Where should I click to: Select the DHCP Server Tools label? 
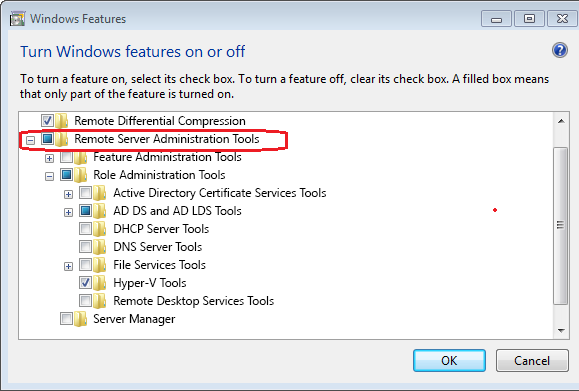coord(161,229)
